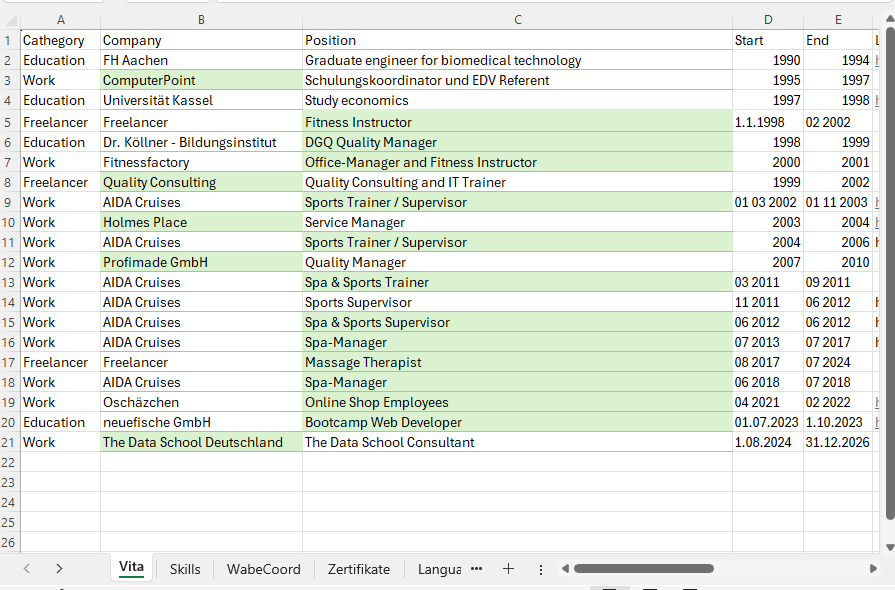Select the Universität Kassel cell
Image resolution: width=895 pixels, height=590 pixels.
click(201, 100)
